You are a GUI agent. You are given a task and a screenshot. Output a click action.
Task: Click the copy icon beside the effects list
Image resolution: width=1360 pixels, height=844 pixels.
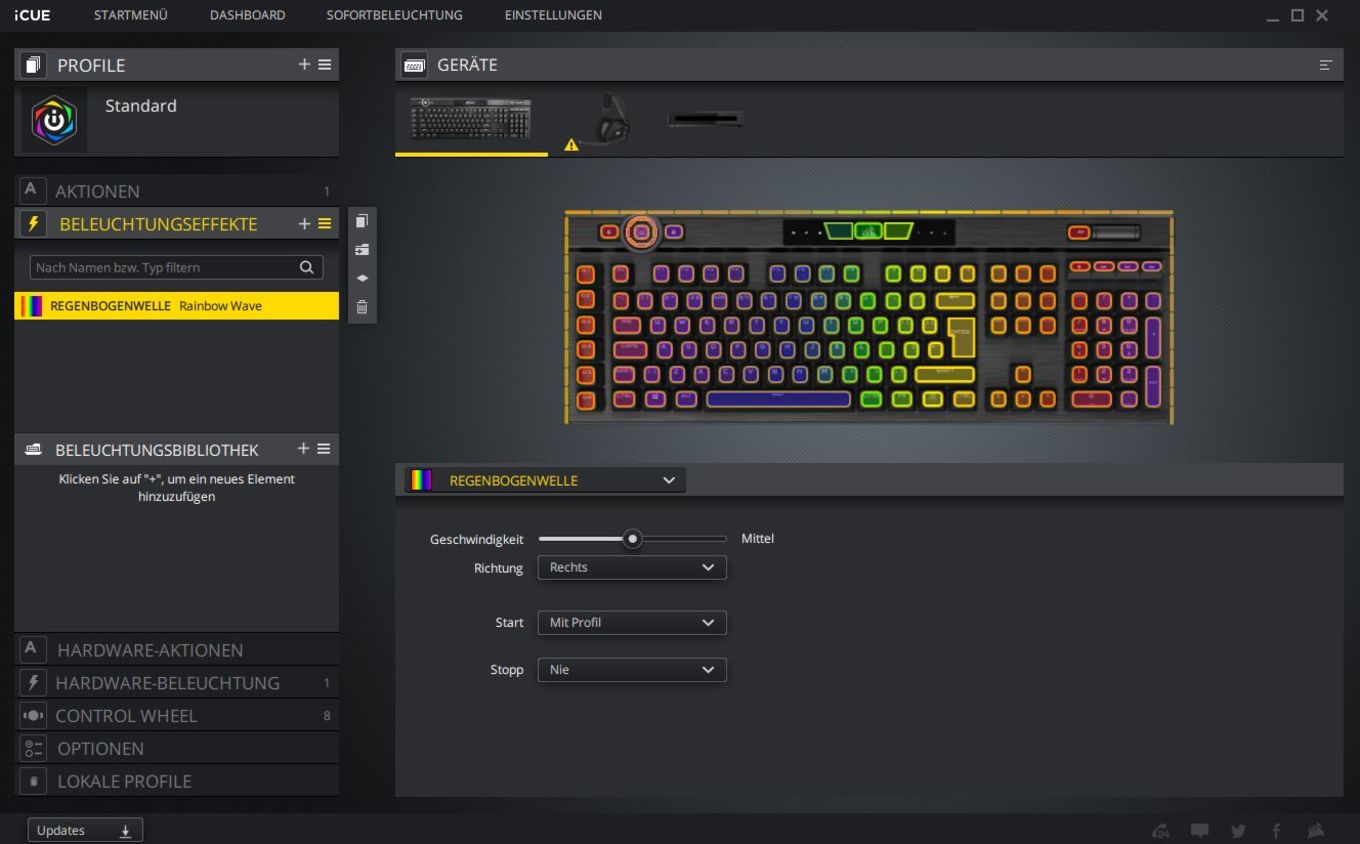point(362,221)
